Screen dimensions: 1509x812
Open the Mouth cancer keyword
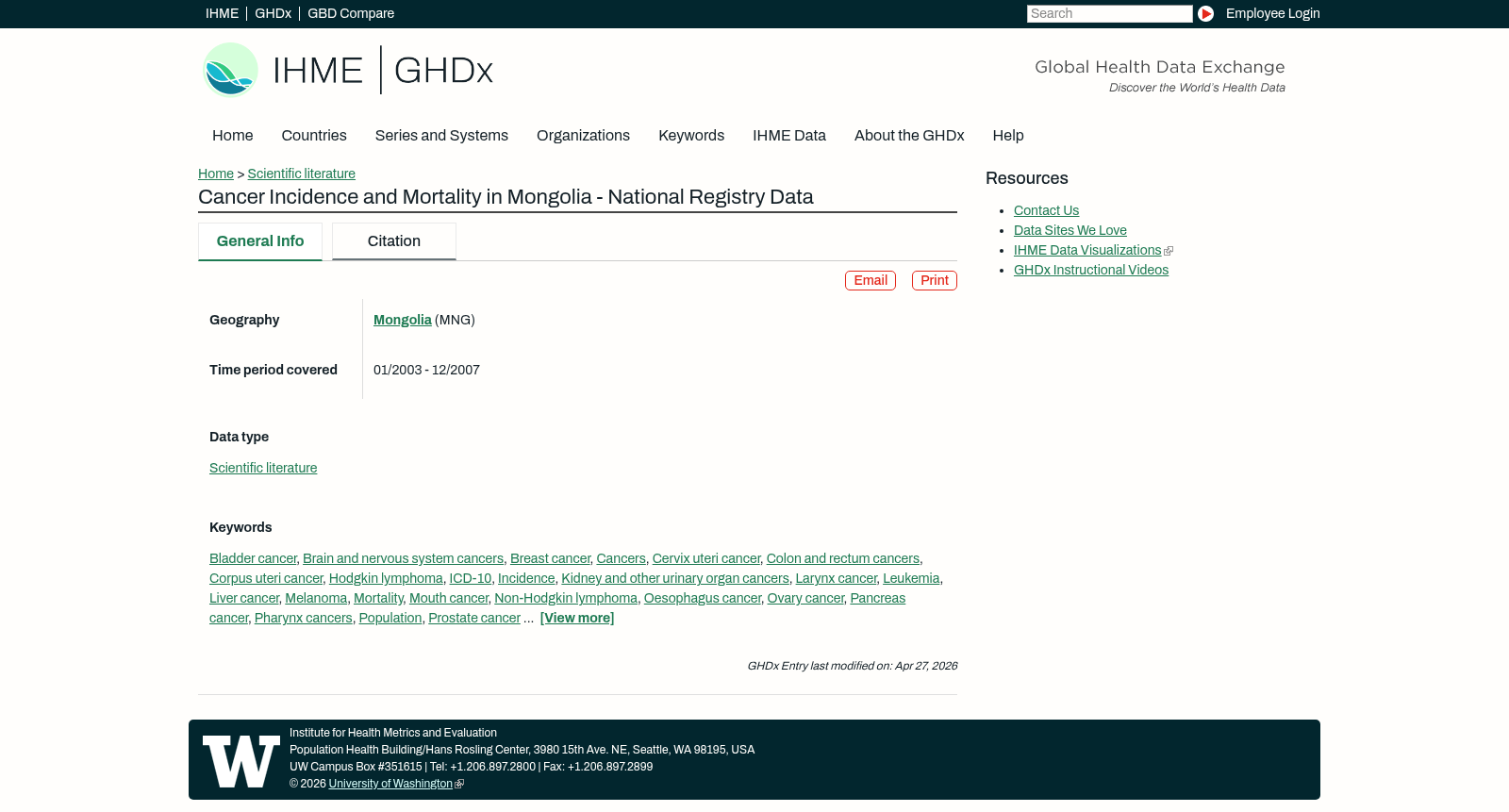(x=449, y=598)
